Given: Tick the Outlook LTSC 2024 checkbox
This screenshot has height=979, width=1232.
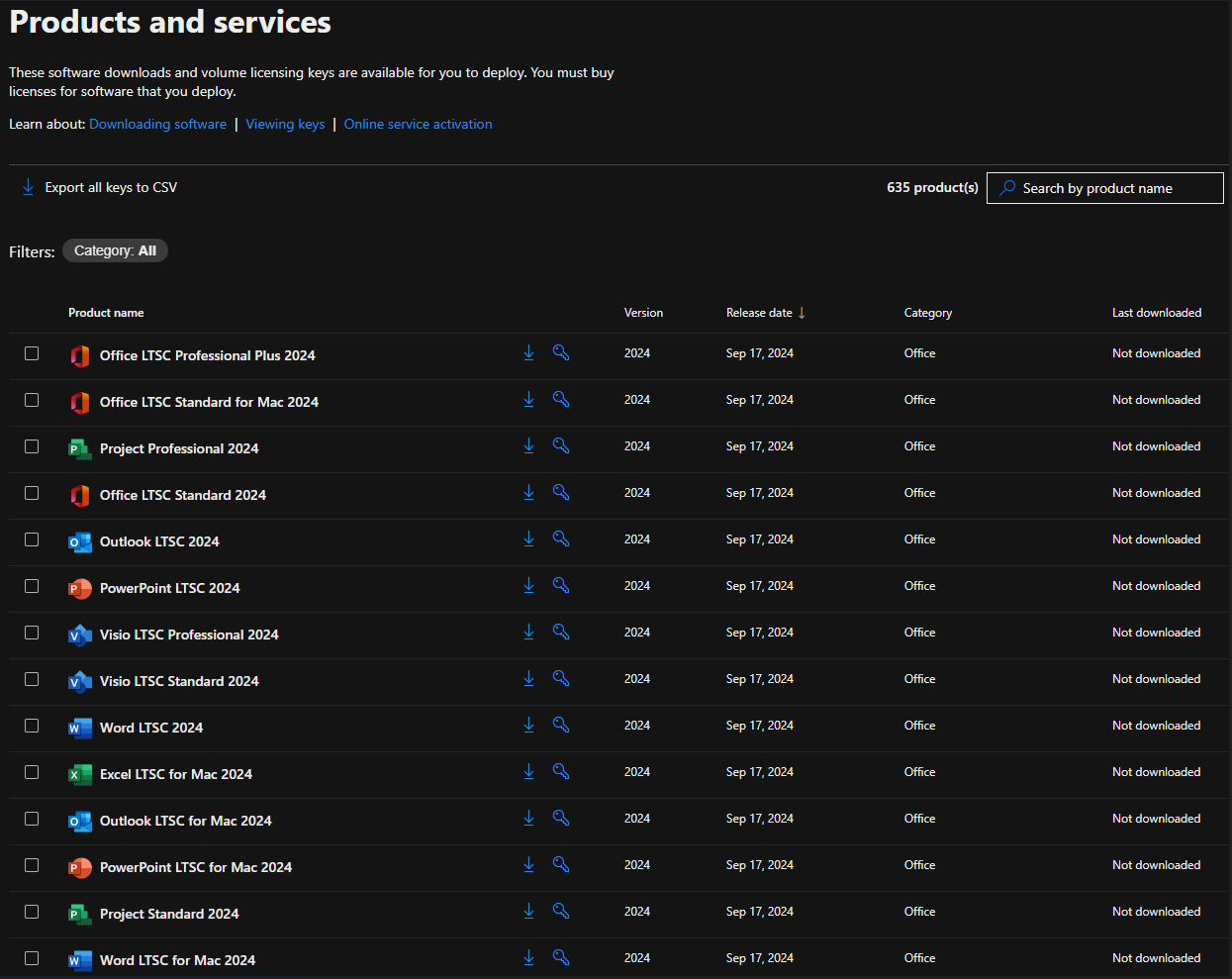Looking at the screenshot, I should tap(32, 539).
